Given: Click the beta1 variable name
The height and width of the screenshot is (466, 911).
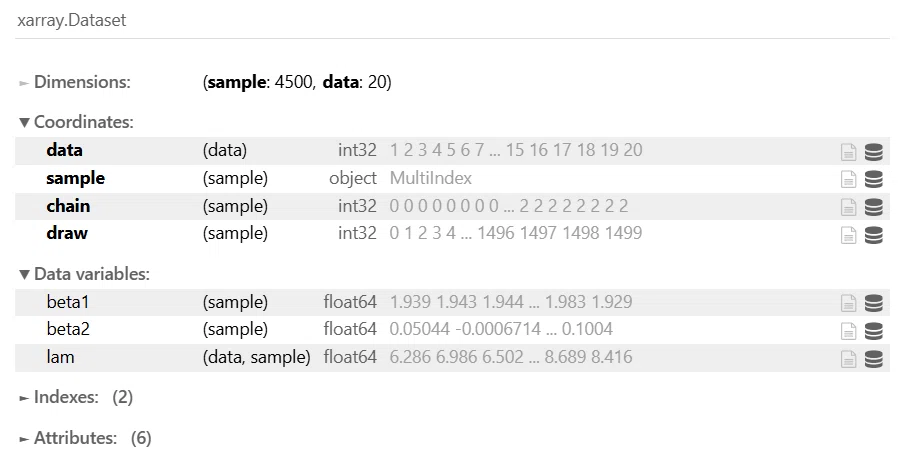Looking at the screenshot, I should (x=68, y=302).
